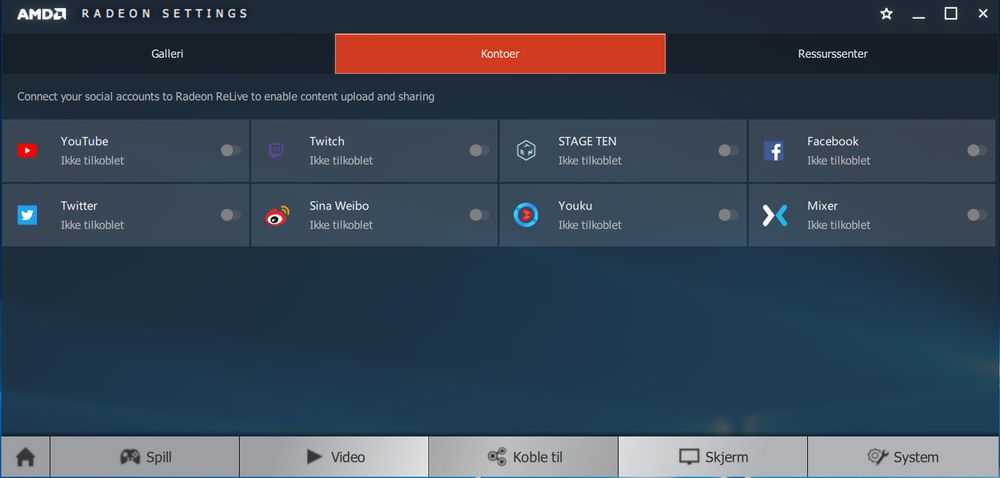Switch on the Facebook connection toggle
This screenshot has height=478, width=1000.
[x=977, y=150]
